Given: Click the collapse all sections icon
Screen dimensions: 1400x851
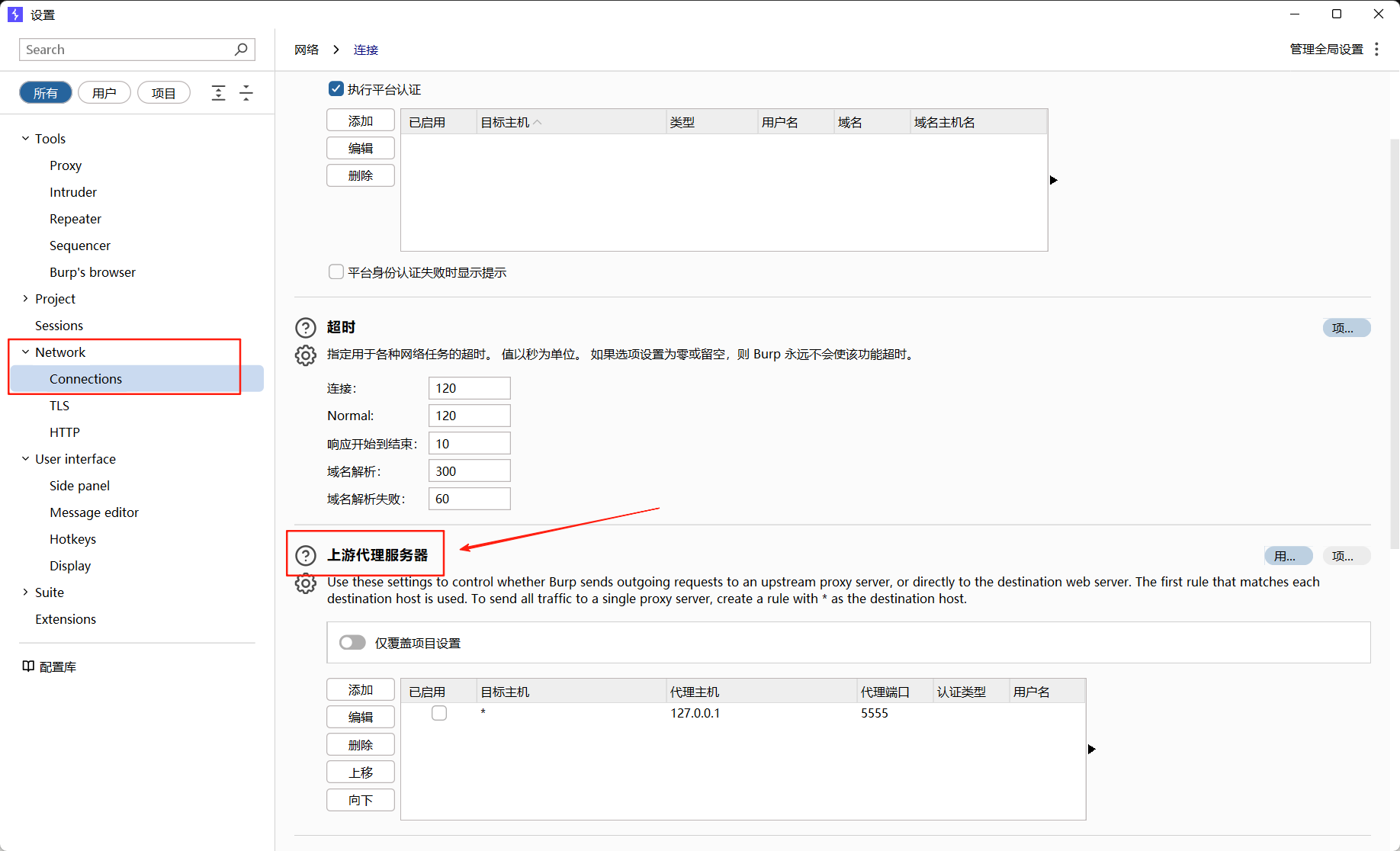Looking at the screenshot, I should point(246,93).
